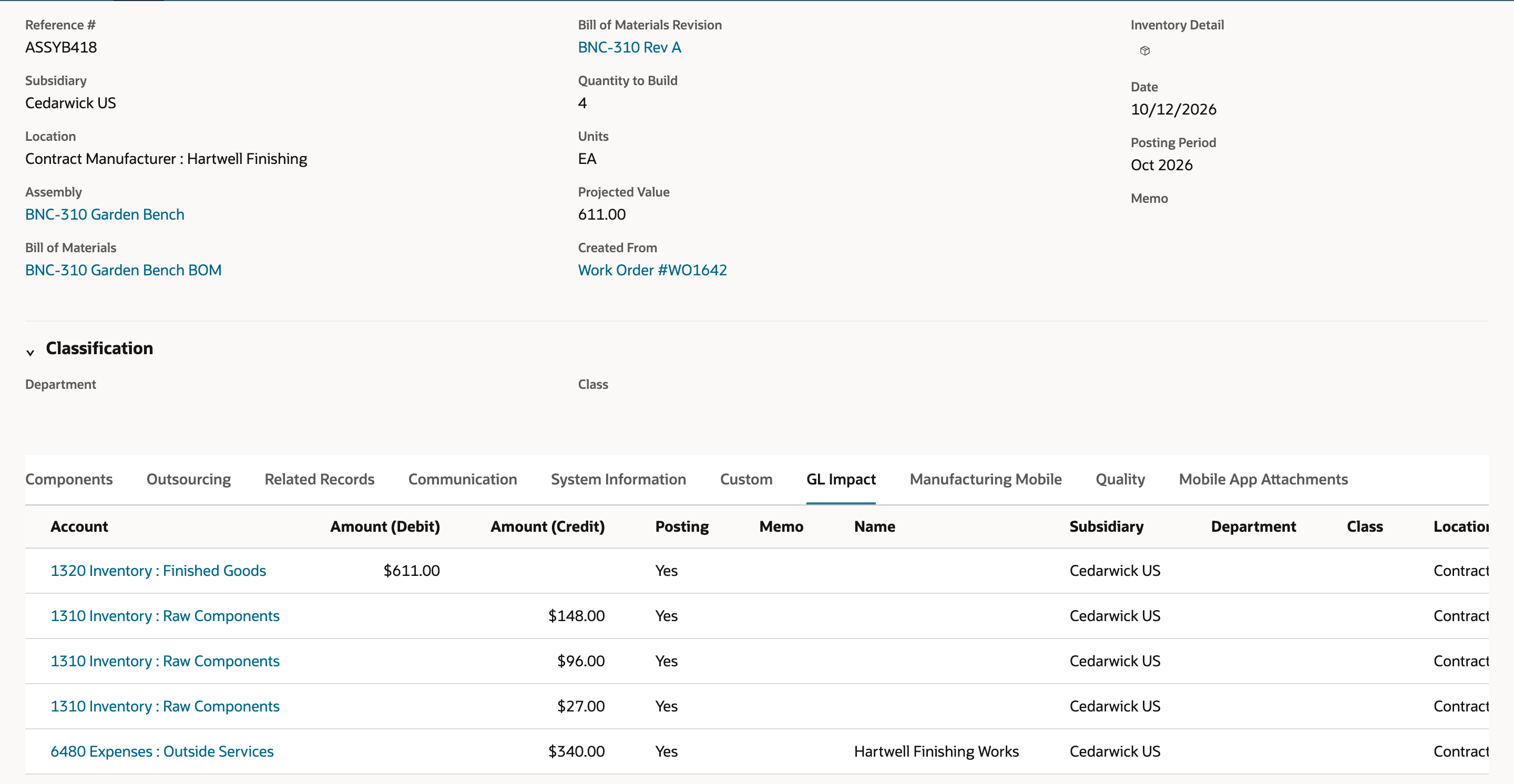The width and height of the screenshot is (1514, 784).
Task: Select the GL Impact tab
Action: (x=841, y=479)
